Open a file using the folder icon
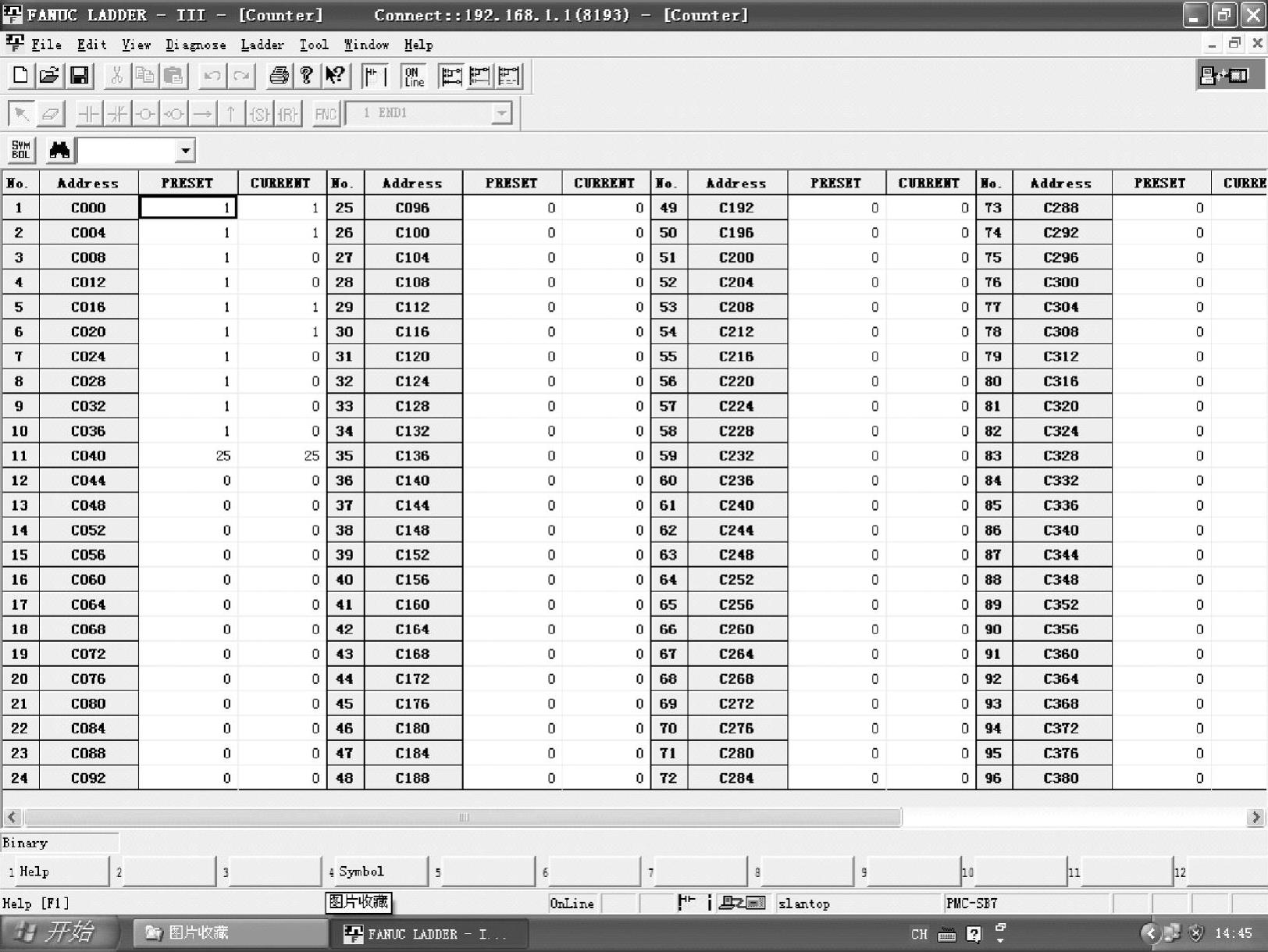The image size is (1268, 952). click(x=49, y=76)
